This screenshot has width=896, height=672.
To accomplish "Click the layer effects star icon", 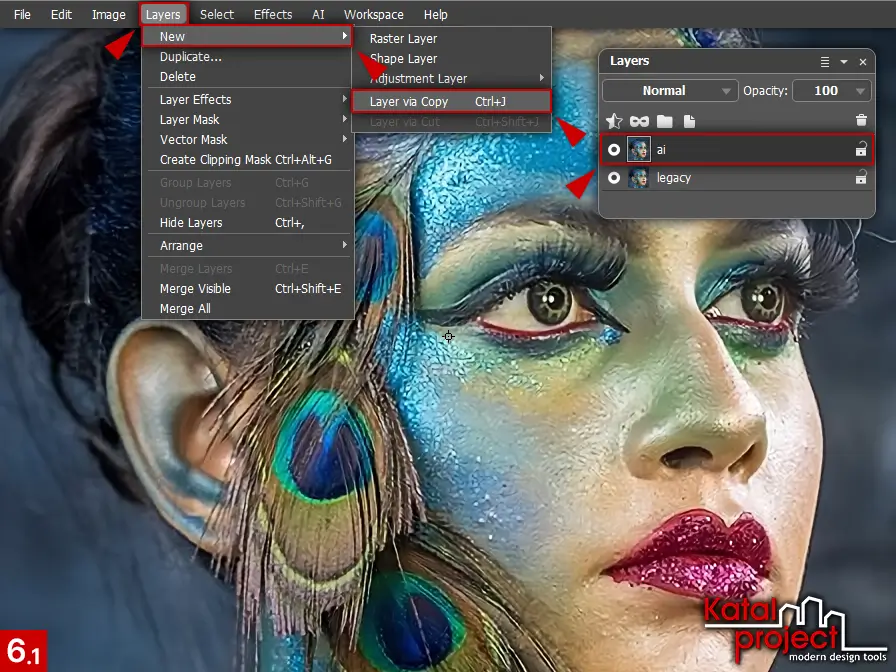I will pos(615,121).
